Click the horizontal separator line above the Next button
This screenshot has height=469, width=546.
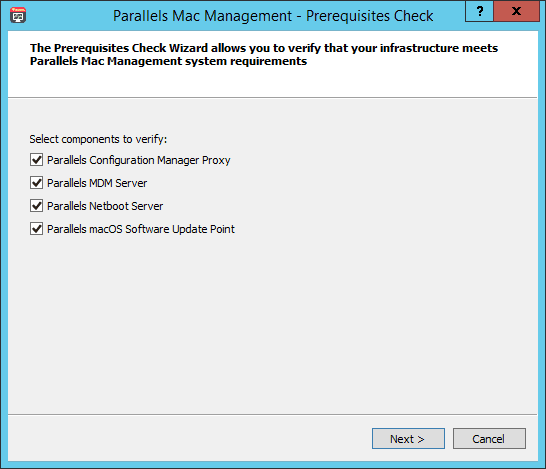273,414
